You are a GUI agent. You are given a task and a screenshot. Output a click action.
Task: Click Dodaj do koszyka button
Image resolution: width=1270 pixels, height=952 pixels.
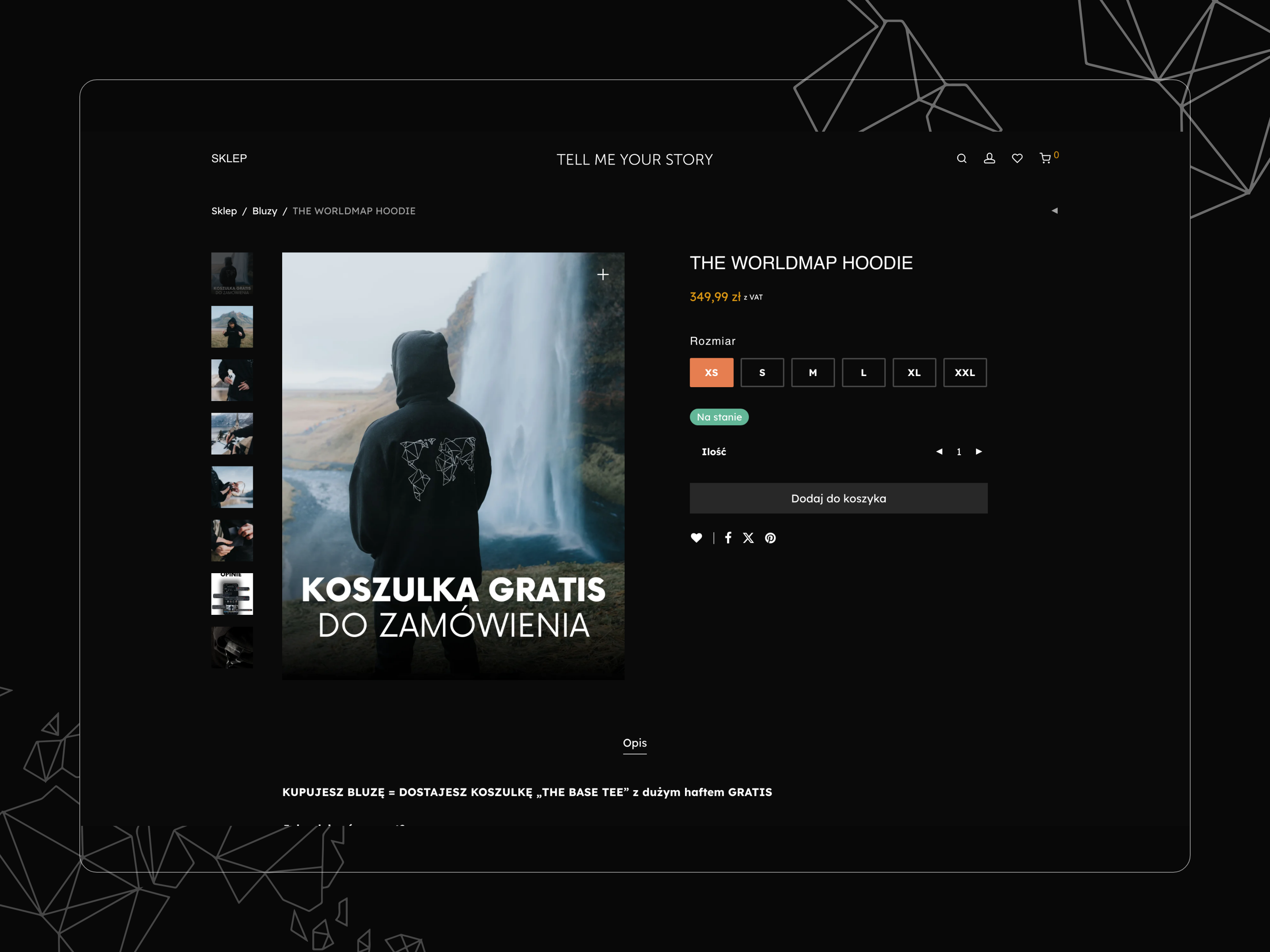838,498
